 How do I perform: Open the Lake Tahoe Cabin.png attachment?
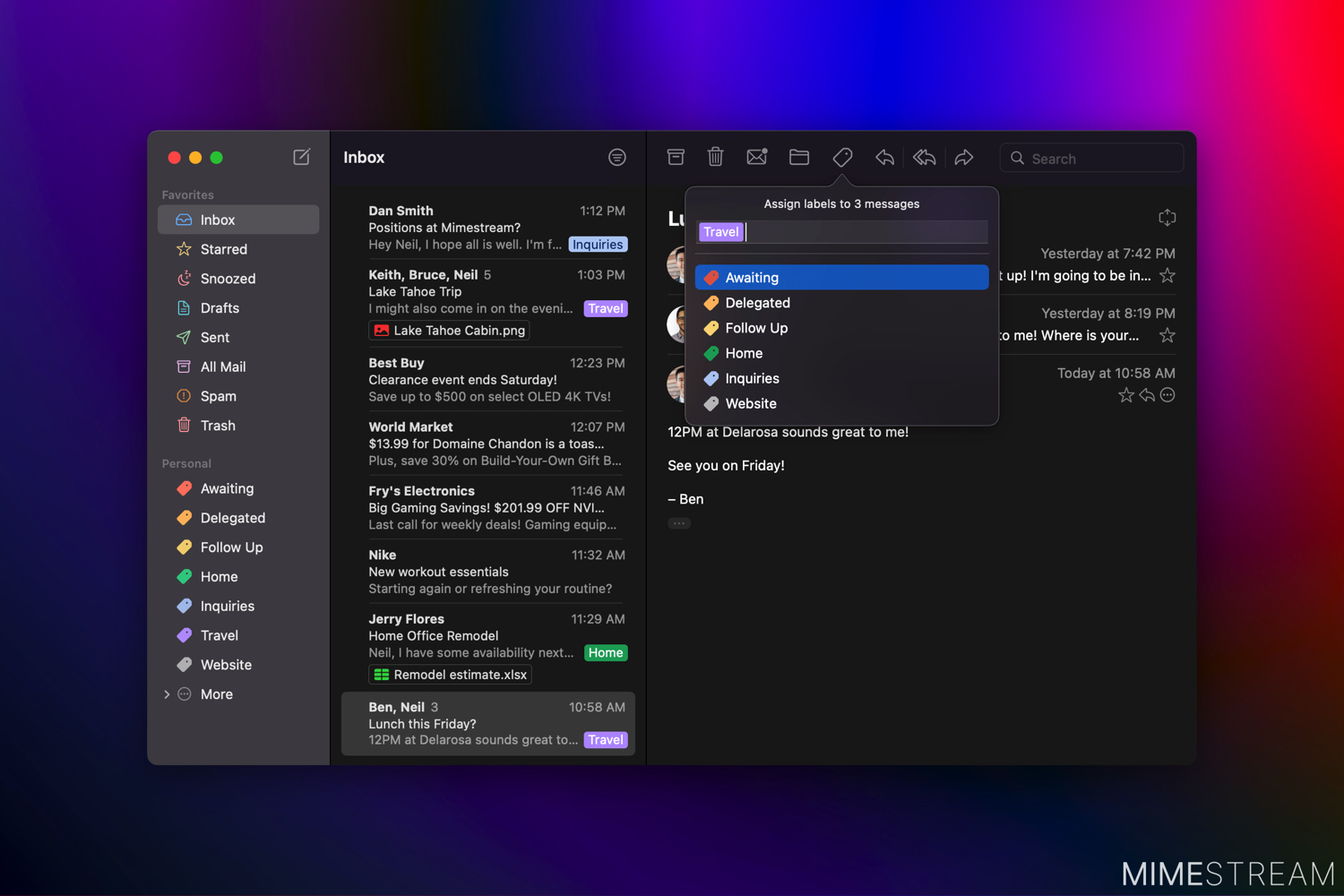[x=449, y=331]
